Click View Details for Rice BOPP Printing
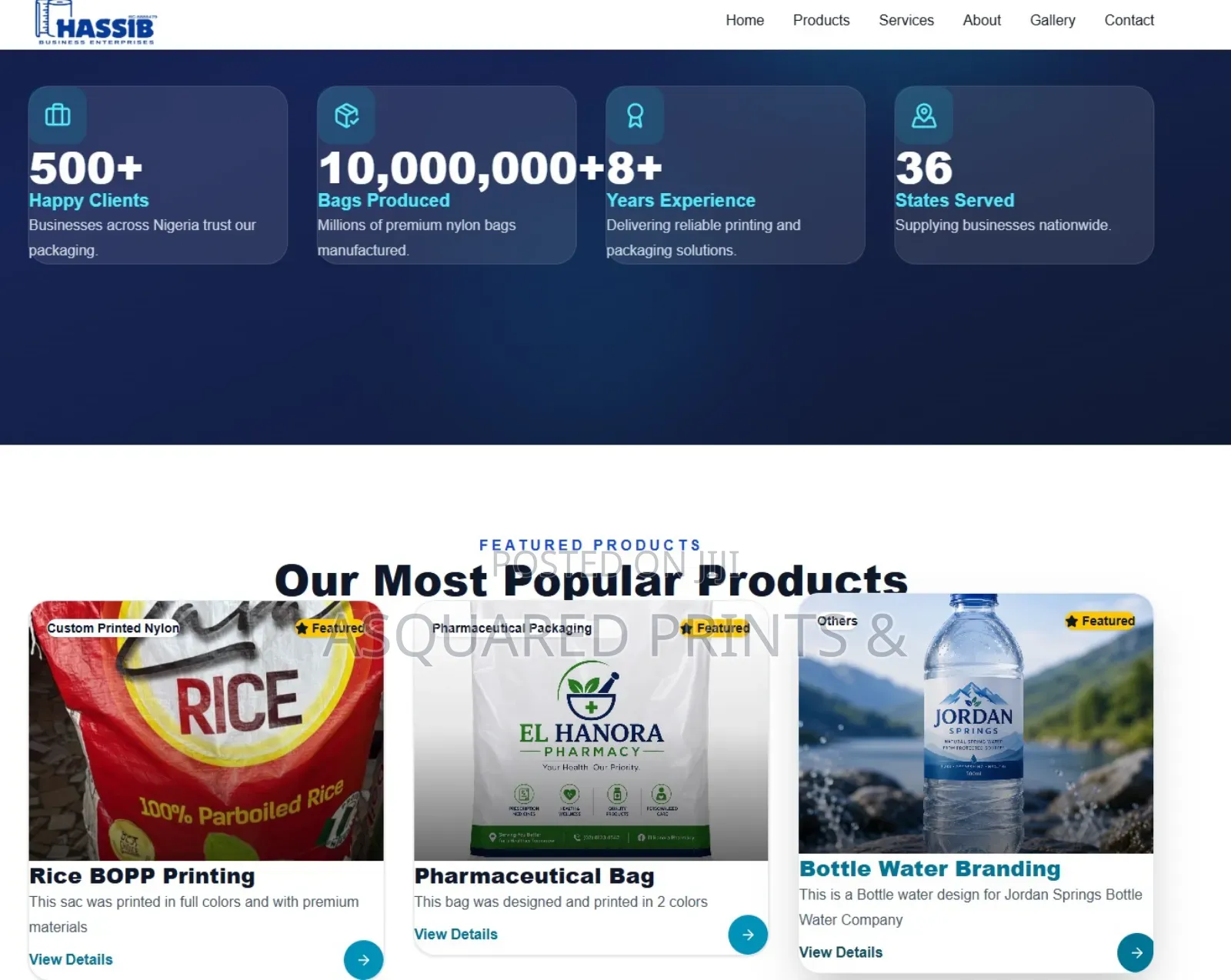 point(71,959)
